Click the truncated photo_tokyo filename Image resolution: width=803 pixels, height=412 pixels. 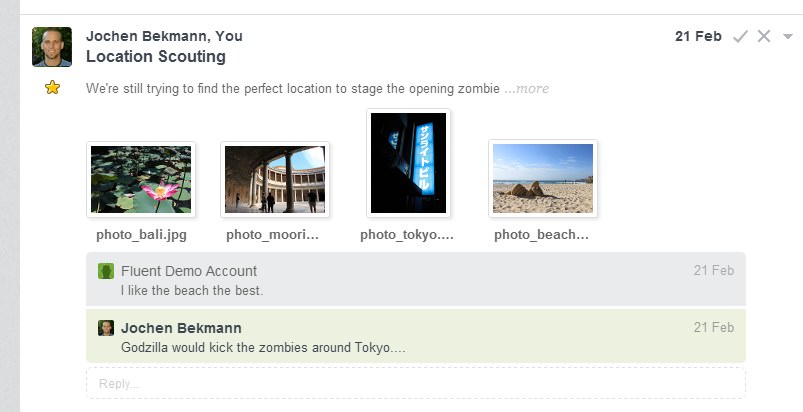point(407,235)
